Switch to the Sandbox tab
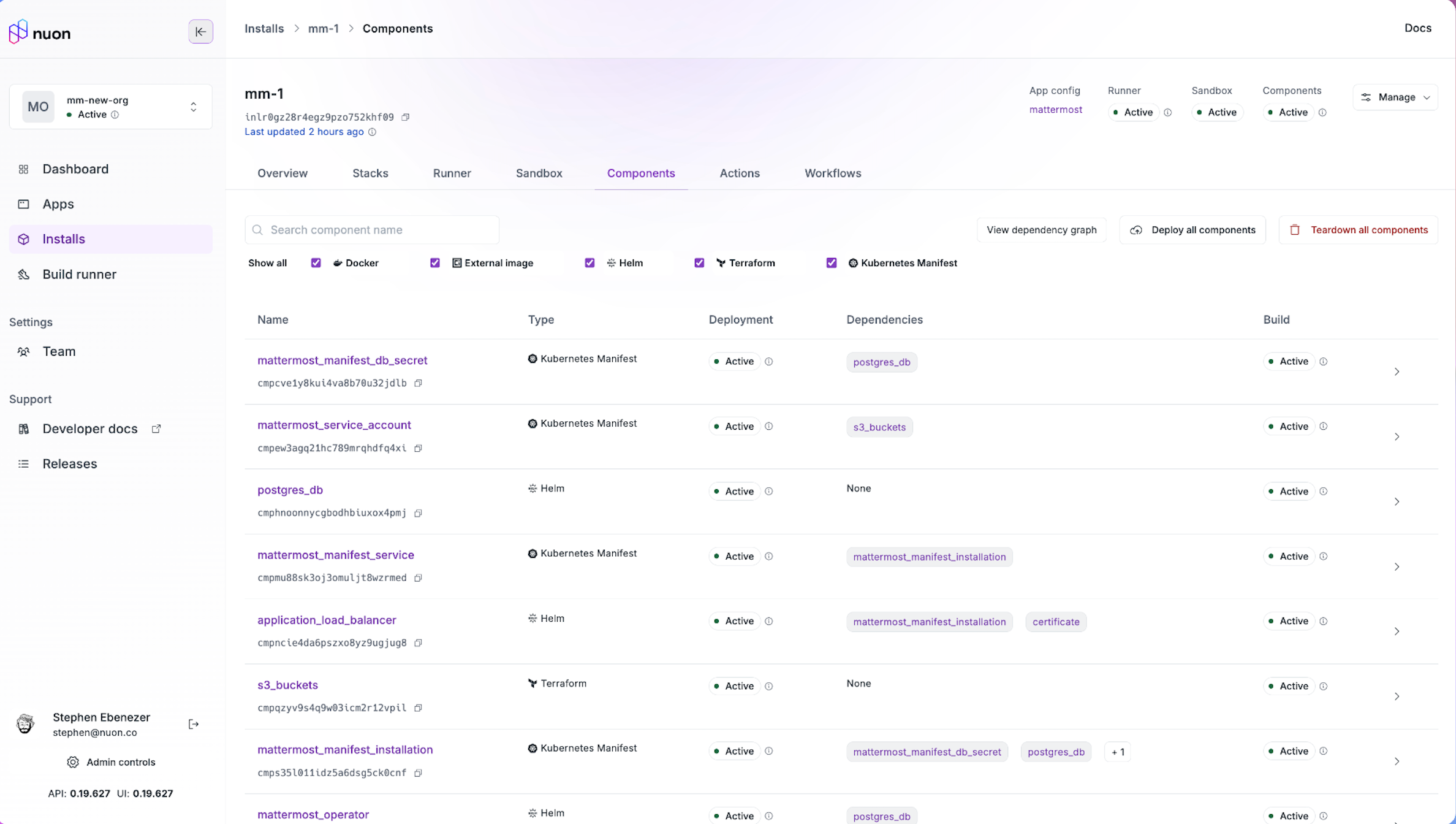The width and height of the screenshot is (1456, 824). pyautogui.click(x=539, y=174)
